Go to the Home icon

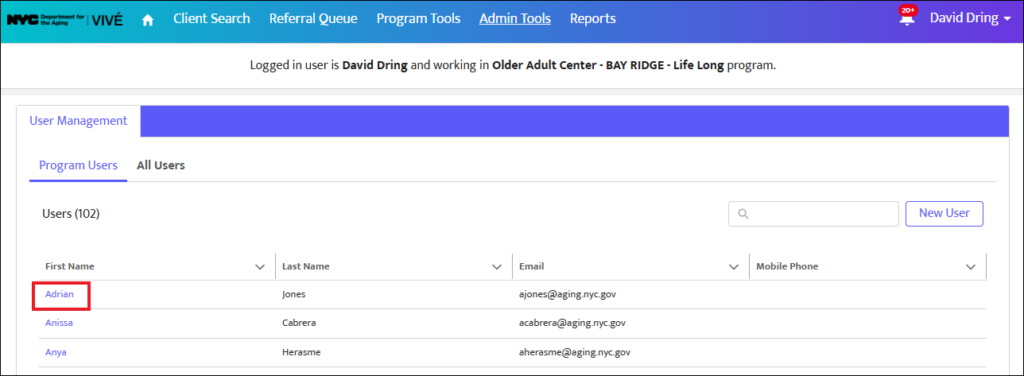pyautogui.click(x=148, y=20)
